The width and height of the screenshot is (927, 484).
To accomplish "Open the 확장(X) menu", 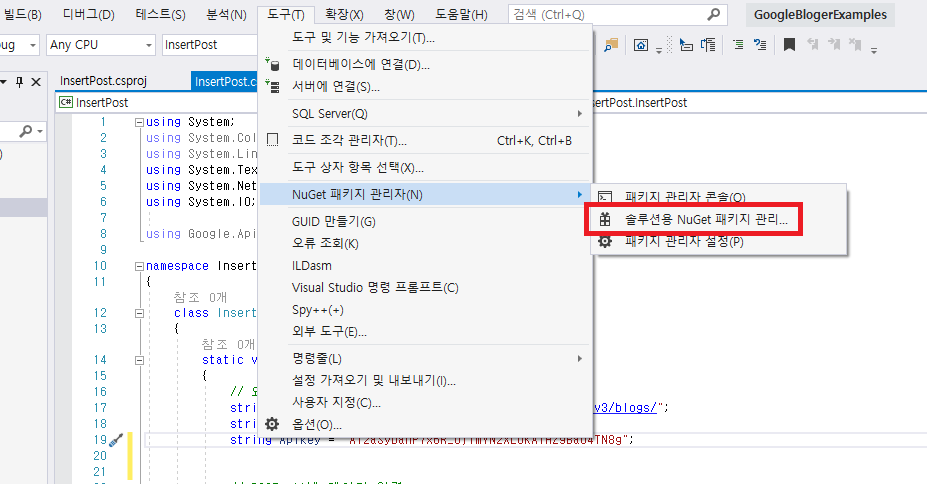I will (344, 15).
